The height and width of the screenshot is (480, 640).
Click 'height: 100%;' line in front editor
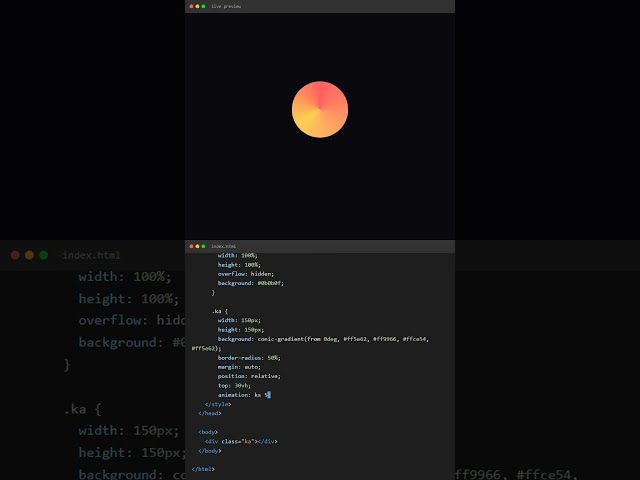tap(239, 265)
